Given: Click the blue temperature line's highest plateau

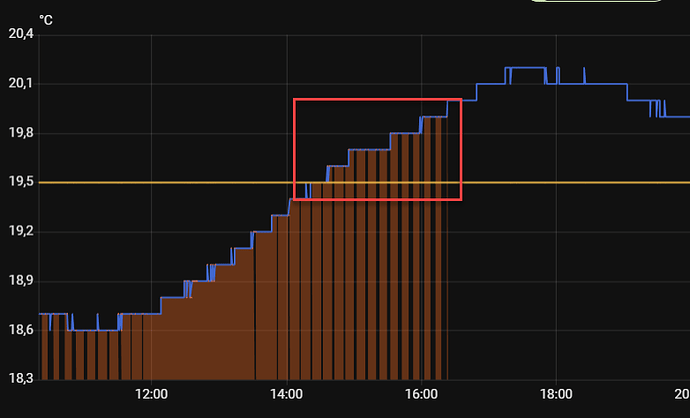Looking at the screenshot, I should 525,68.
